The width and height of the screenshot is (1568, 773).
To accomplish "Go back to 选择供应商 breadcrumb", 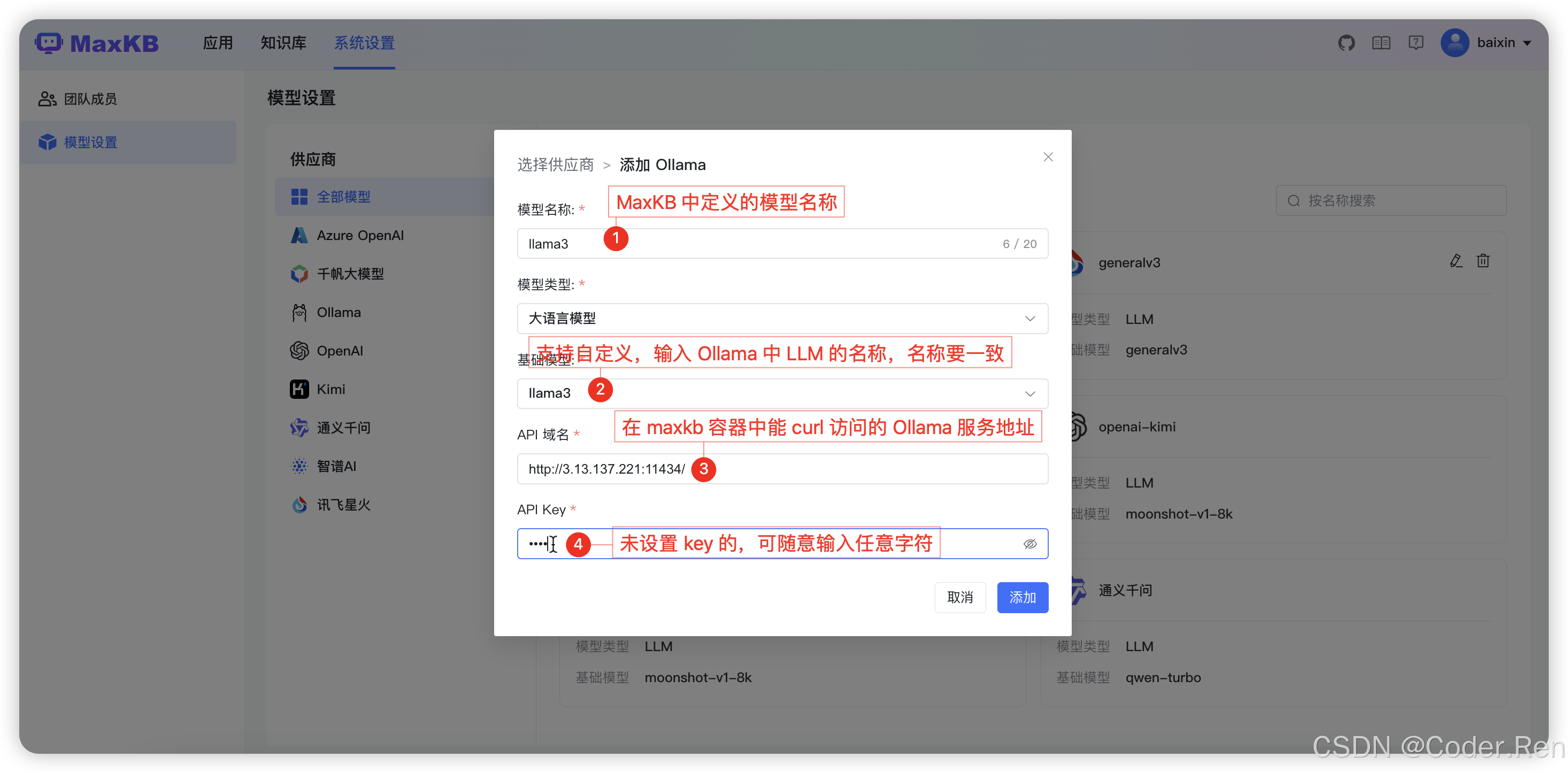I will coord(555,165).
